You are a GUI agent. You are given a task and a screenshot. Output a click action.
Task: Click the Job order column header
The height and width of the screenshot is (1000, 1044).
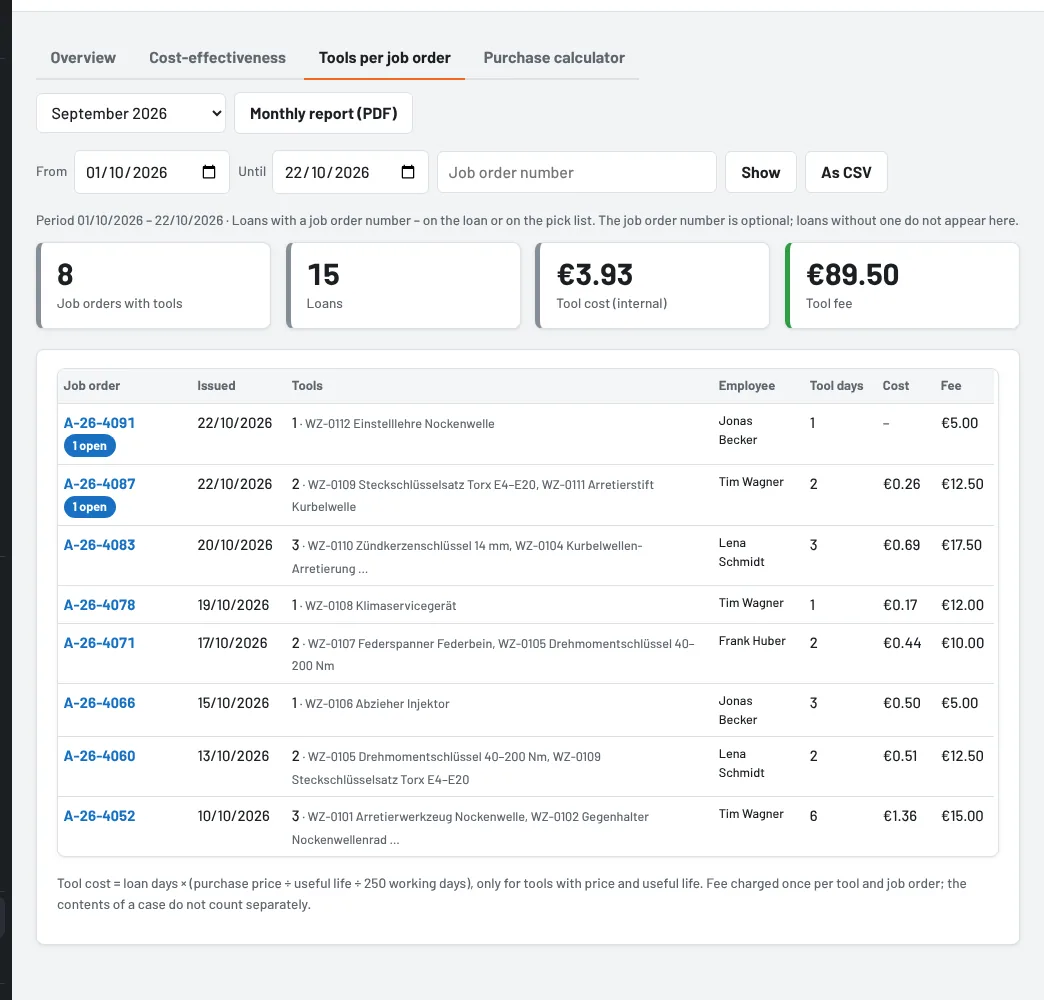92,385
